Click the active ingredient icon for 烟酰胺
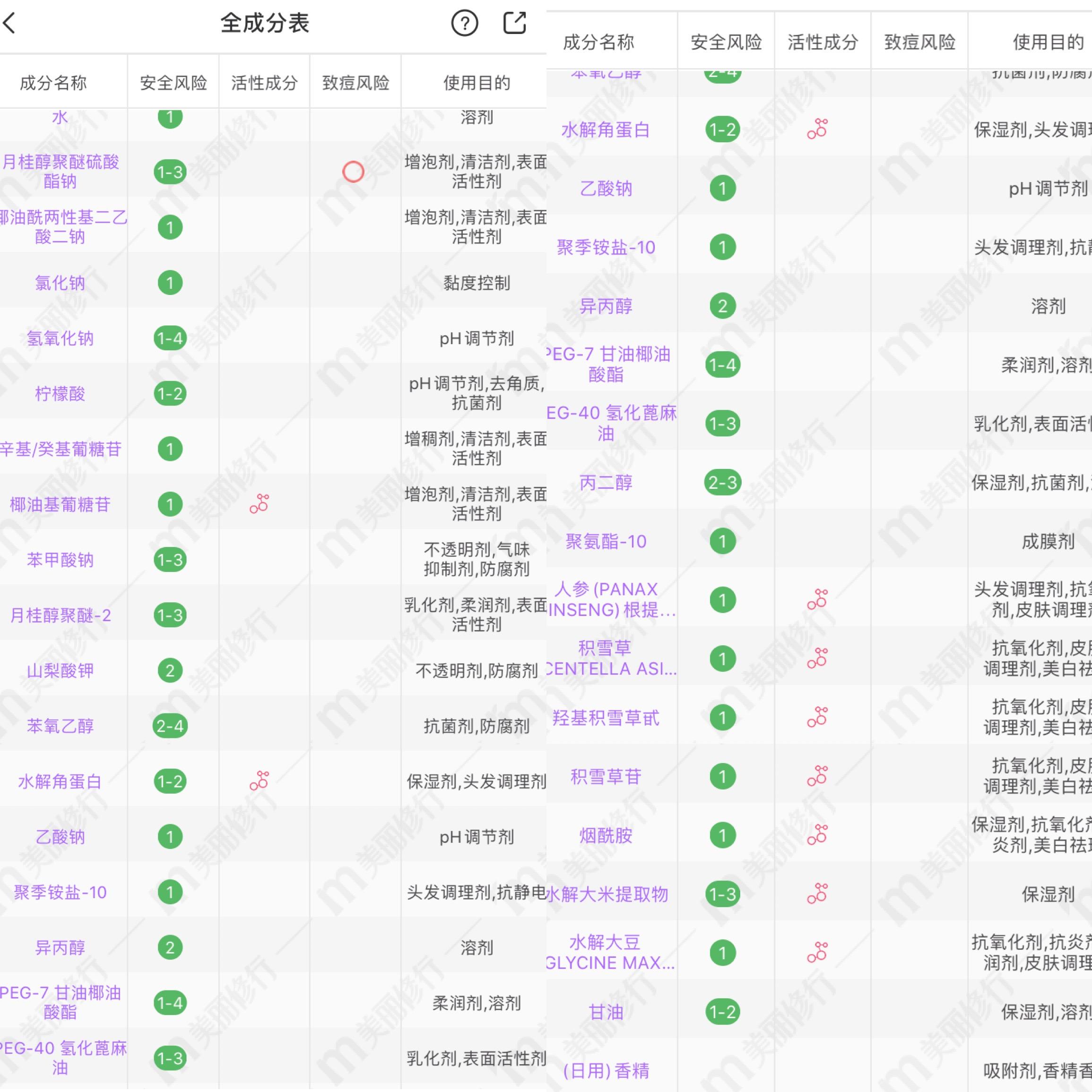This screenshot has width=1092, height=1092. click(x=818, y=835)
